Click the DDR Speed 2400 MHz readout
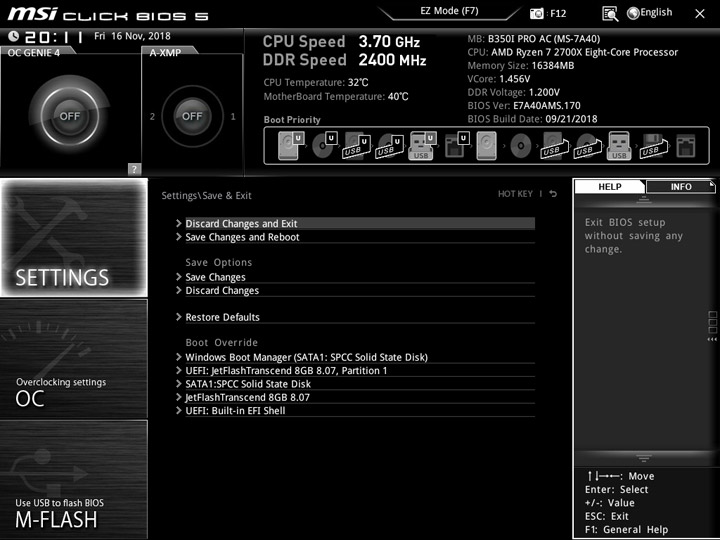 click(344, 60)
